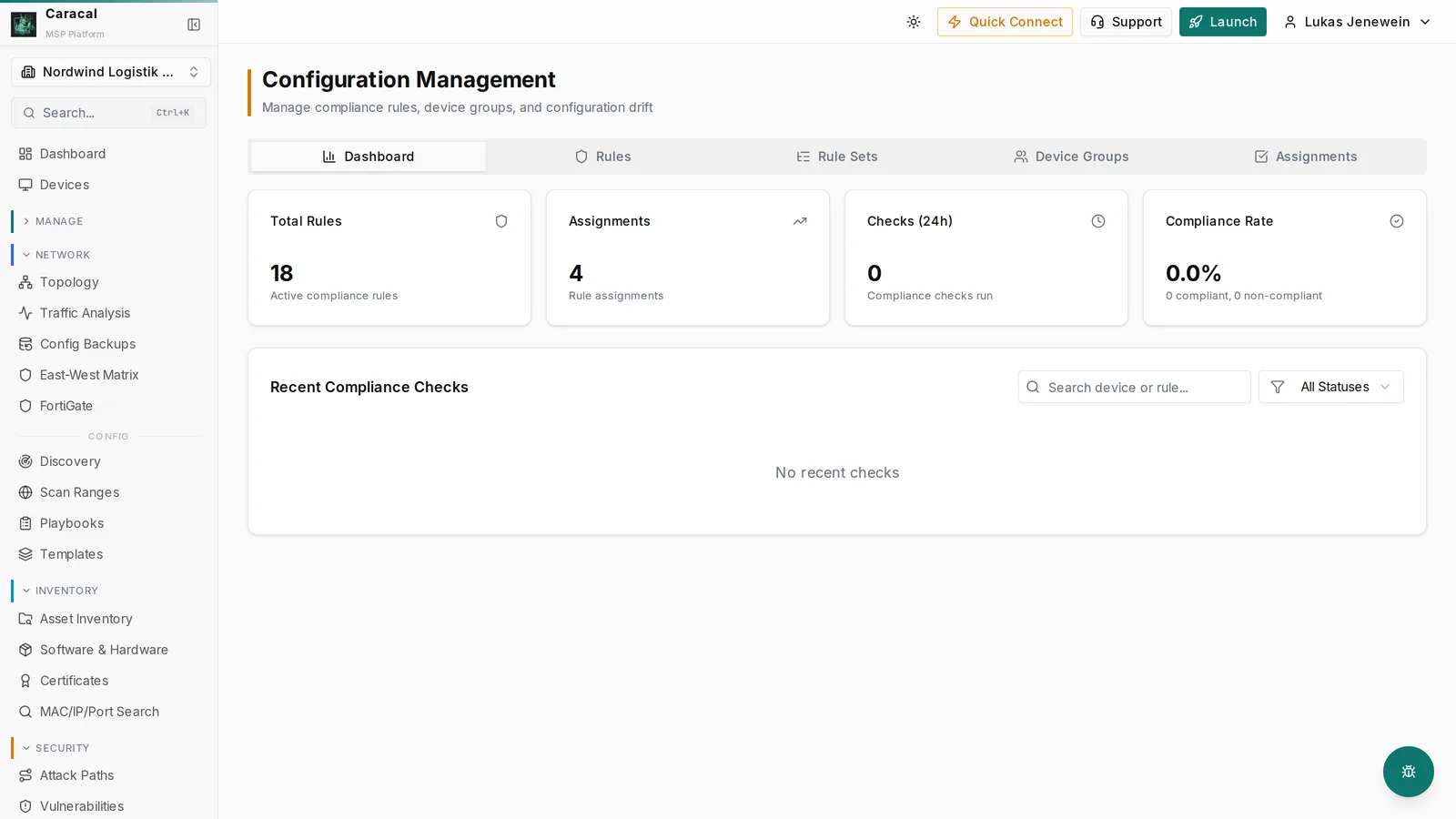The height and width of the screenshot is (819, 1456).
Task: Click the check-circle icon on Compliance Rate card
Action: [x=1397, y=221]
